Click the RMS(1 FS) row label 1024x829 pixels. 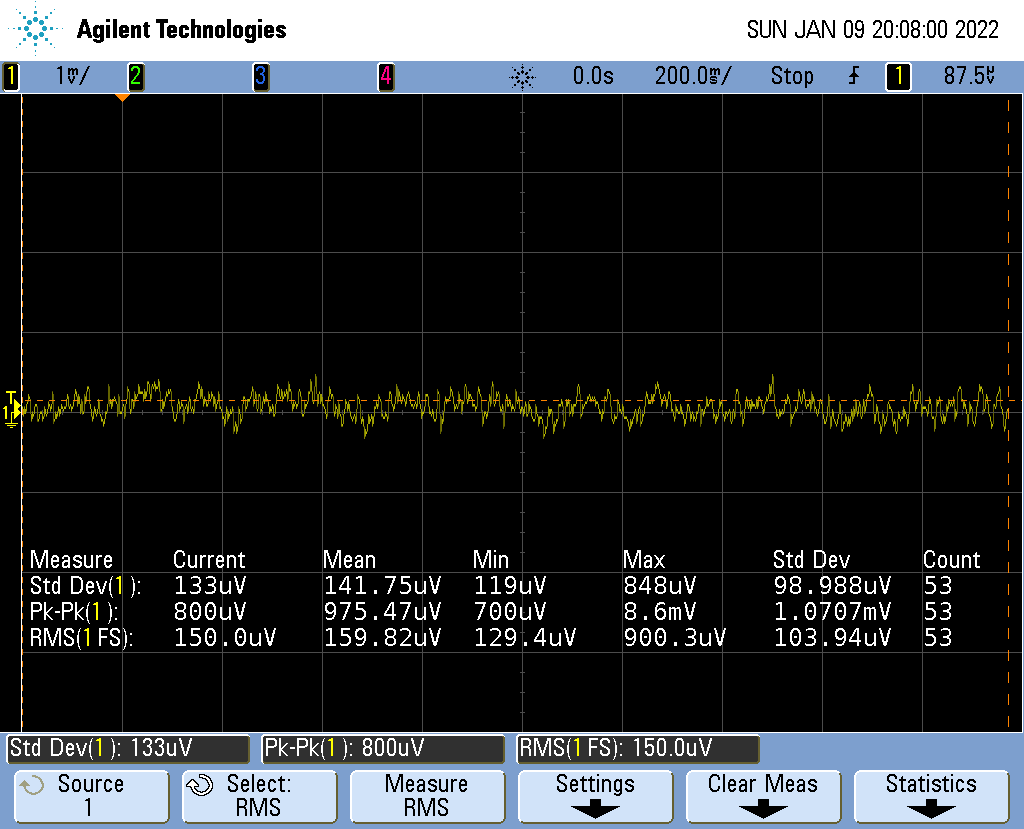[82, 638]
